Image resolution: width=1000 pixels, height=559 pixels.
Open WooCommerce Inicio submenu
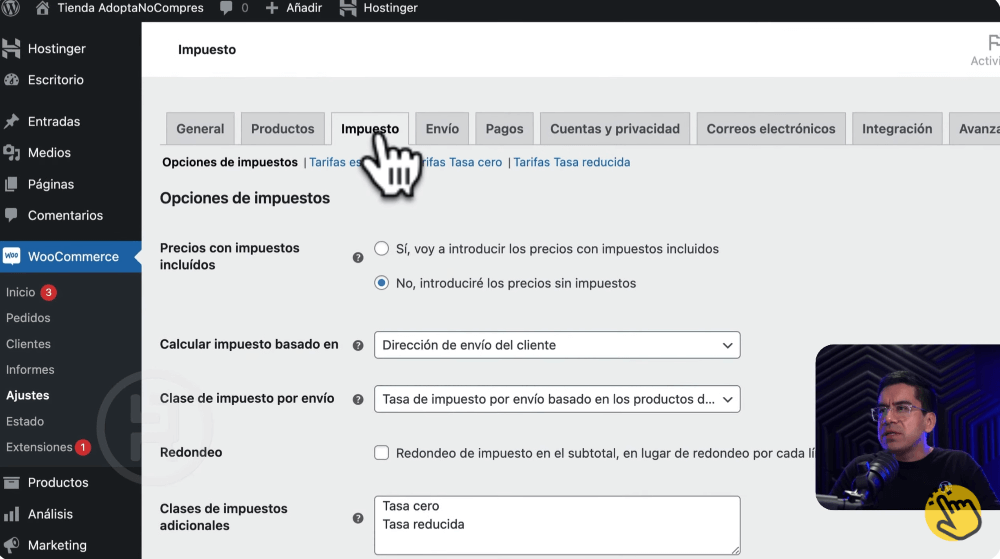(20, 292)
